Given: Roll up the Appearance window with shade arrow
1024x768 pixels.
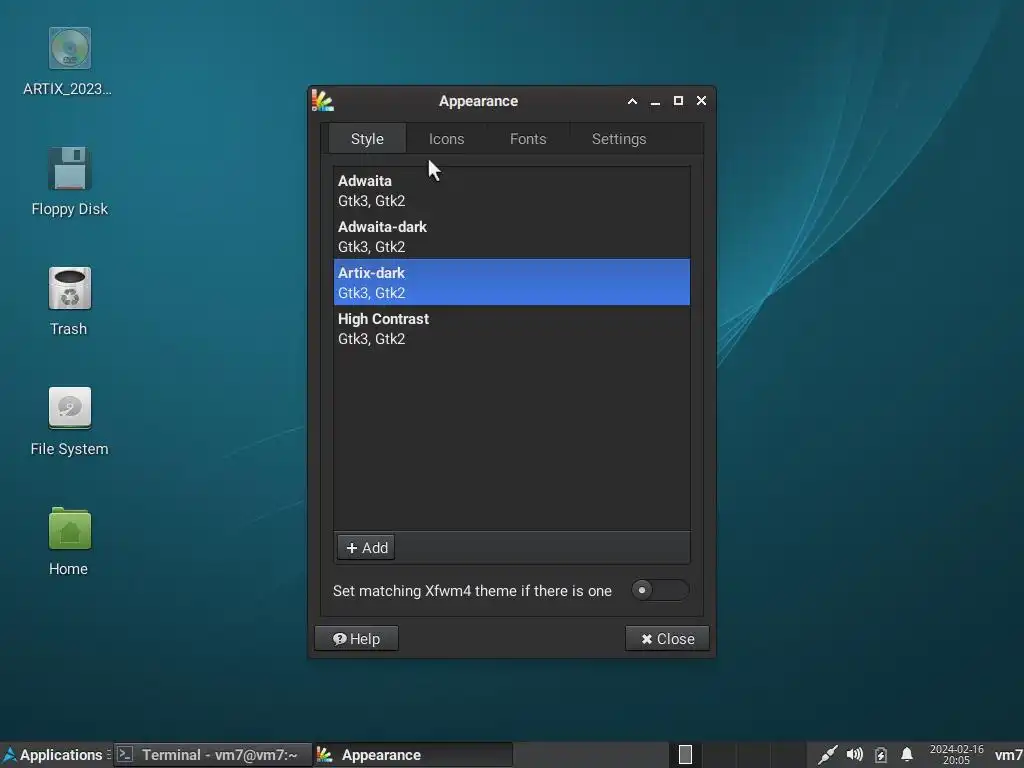Looking at the screenshot, I should point(632,101).
